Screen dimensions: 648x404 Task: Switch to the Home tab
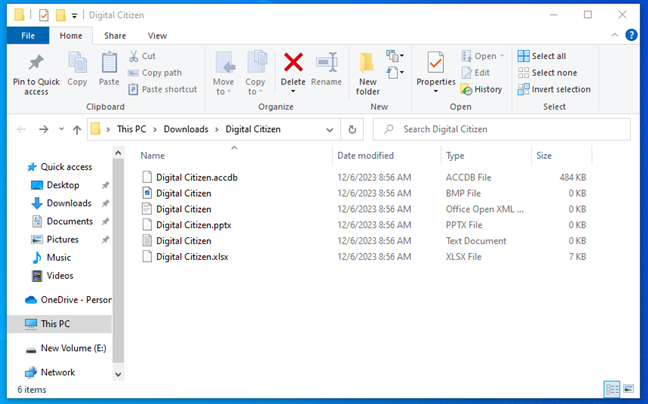pos(71,36)
